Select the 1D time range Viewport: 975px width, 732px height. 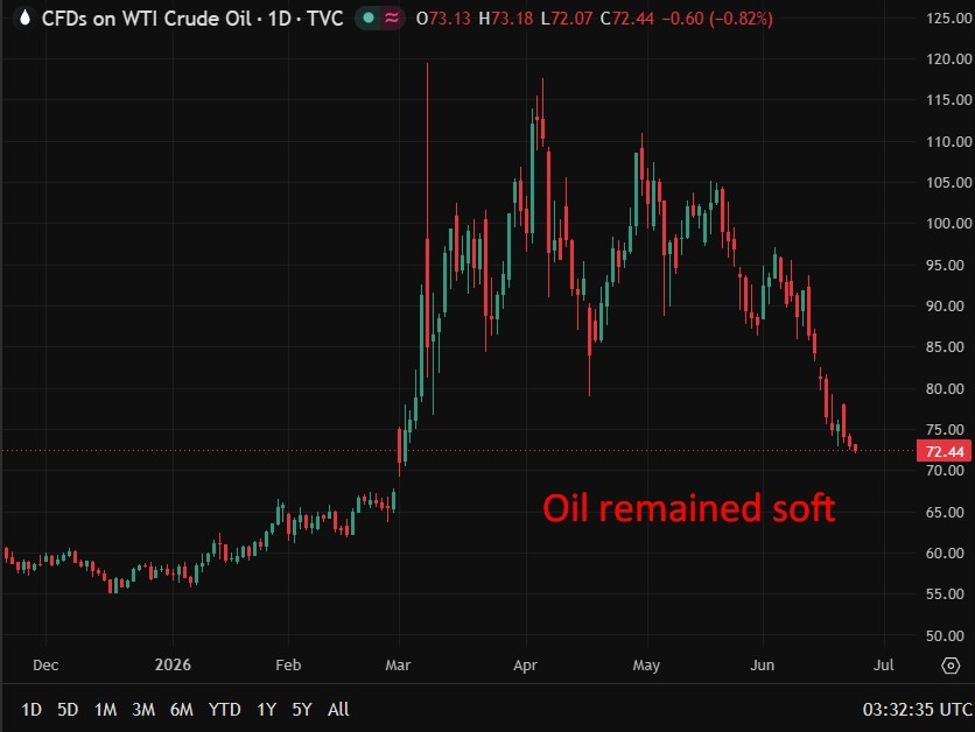click(x=31, y=709)
